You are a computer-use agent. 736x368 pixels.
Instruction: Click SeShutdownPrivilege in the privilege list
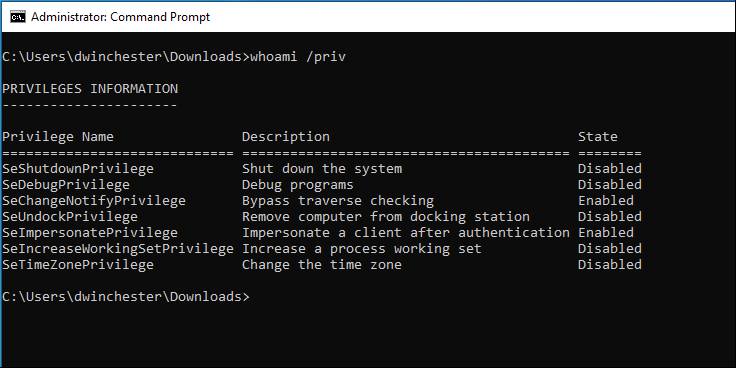[78, 169]
